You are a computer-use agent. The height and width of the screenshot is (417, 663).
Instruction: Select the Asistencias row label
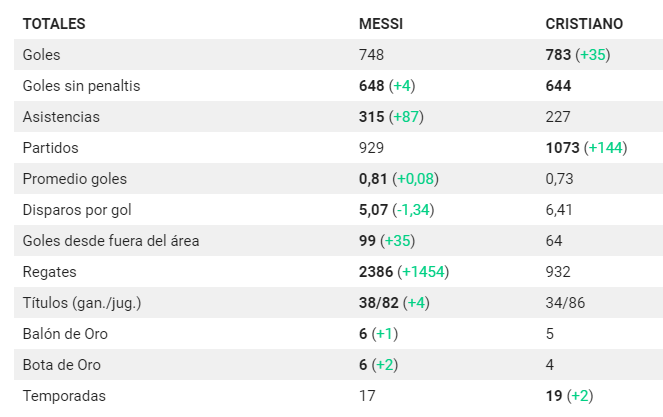coord(61,117)
